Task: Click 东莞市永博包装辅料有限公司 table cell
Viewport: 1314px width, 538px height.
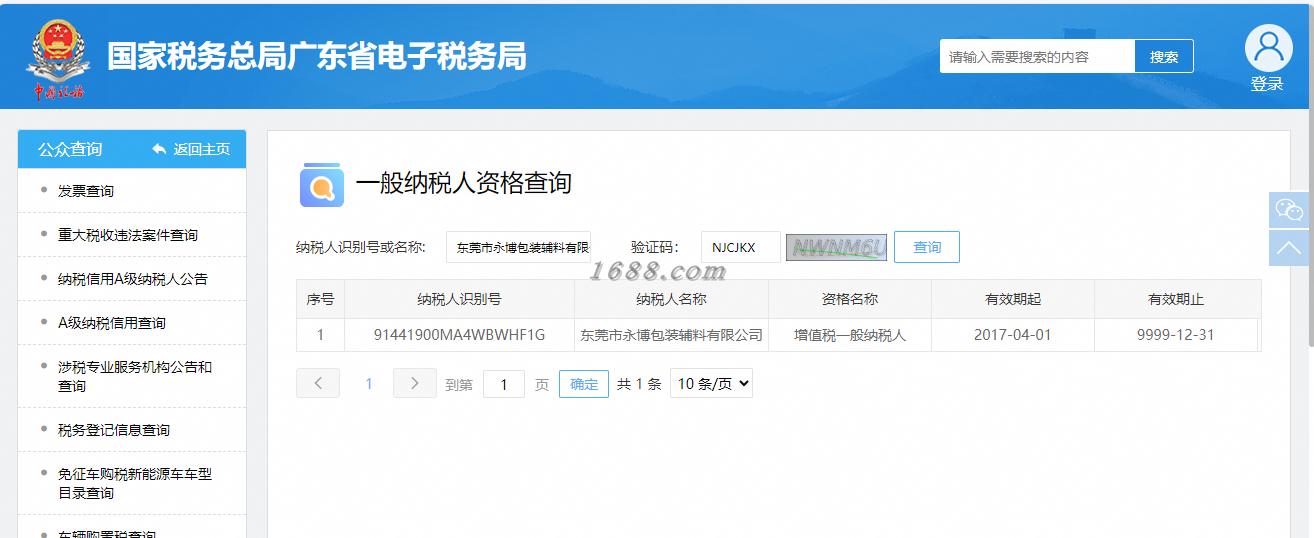Action: tap(671, 335)
